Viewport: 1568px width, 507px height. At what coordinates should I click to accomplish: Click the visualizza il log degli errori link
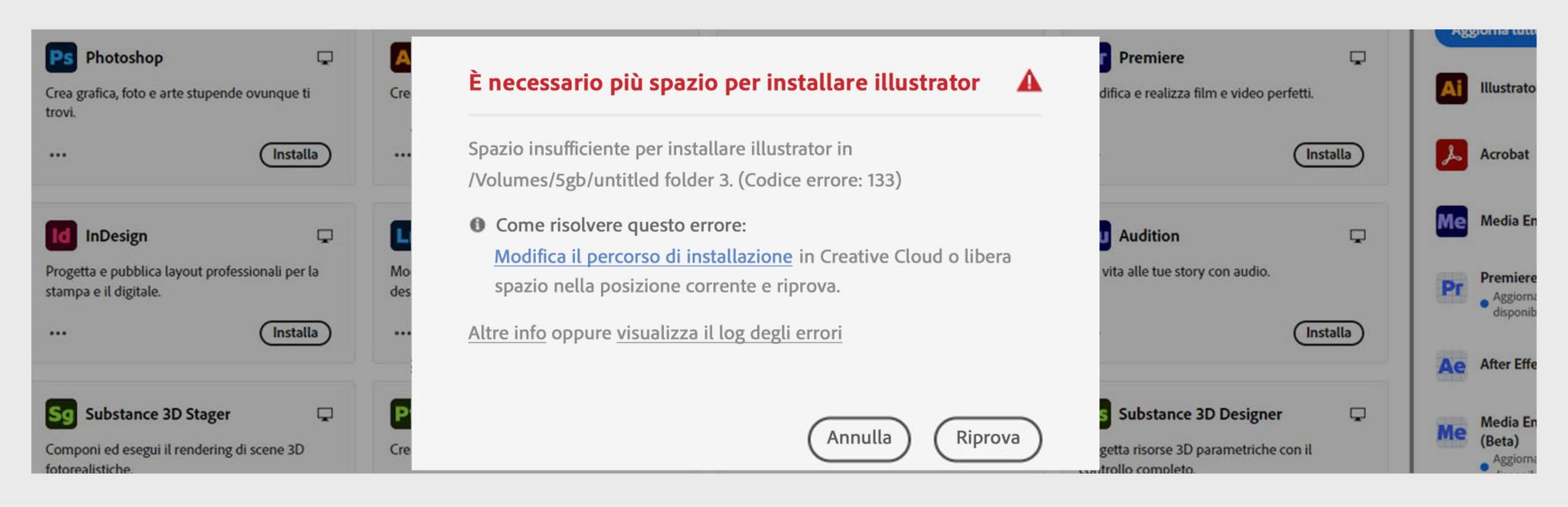[729, 332]
